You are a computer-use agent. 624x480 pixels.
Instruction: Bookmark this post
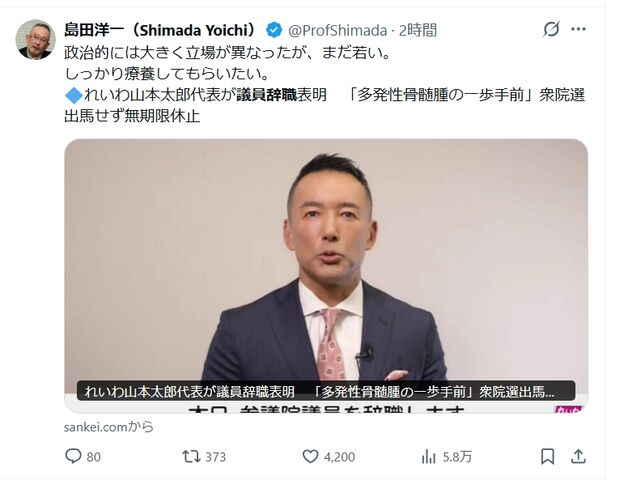[548, 457]
